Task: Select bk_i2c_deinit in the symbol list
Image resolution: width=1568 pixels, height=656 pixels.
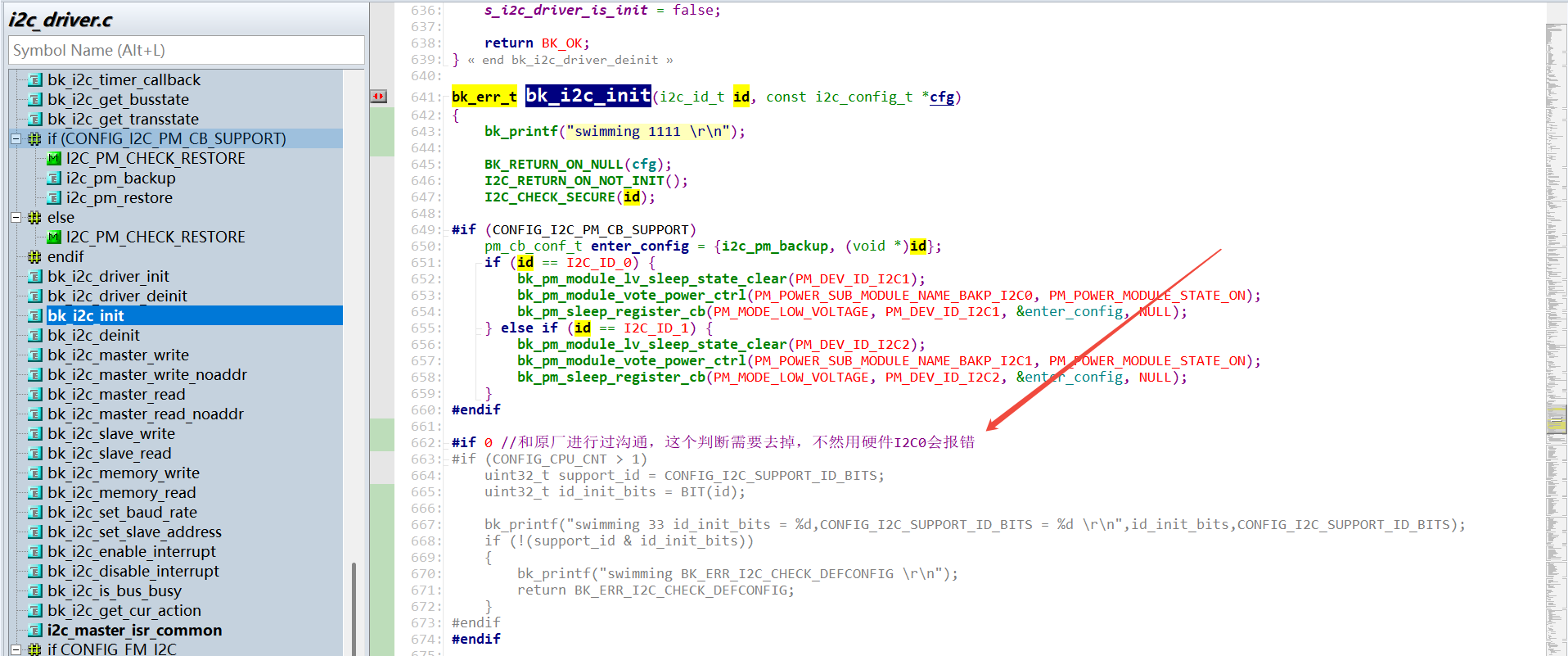Action: point(93,336)
